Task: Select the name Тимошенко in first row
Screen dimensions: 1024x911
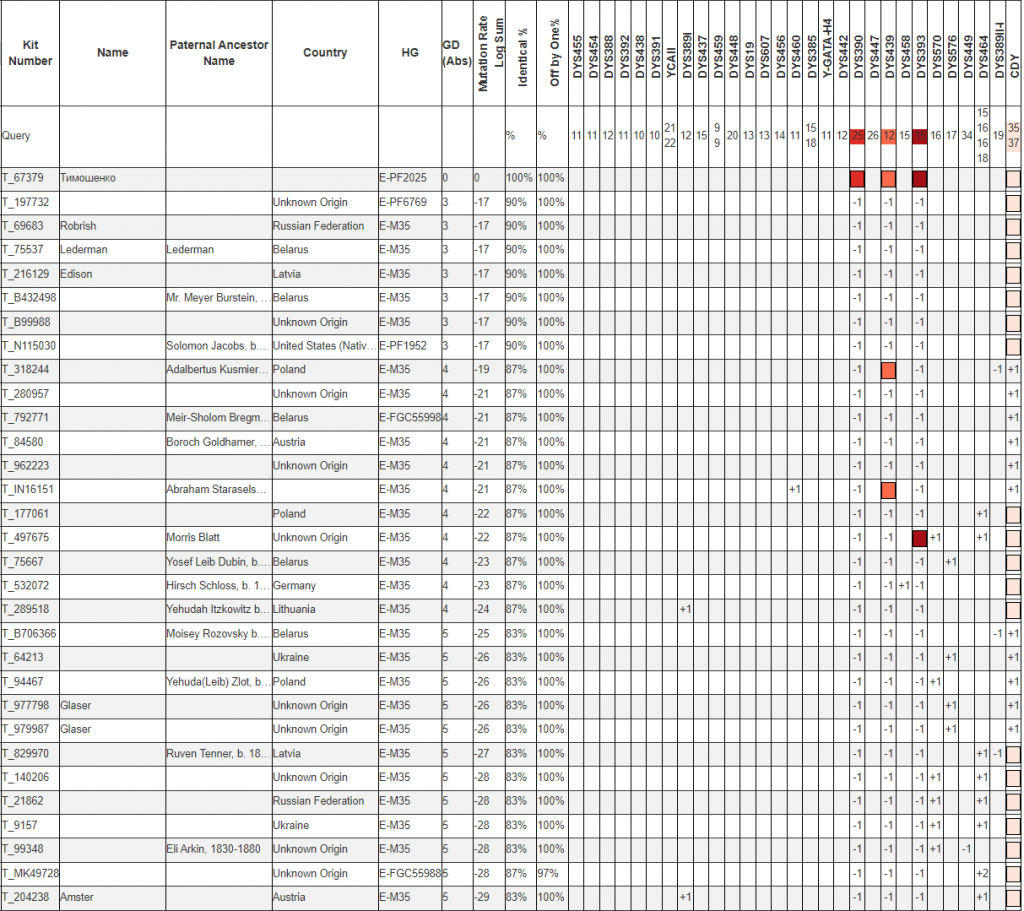Action: [x=88, y=178]
